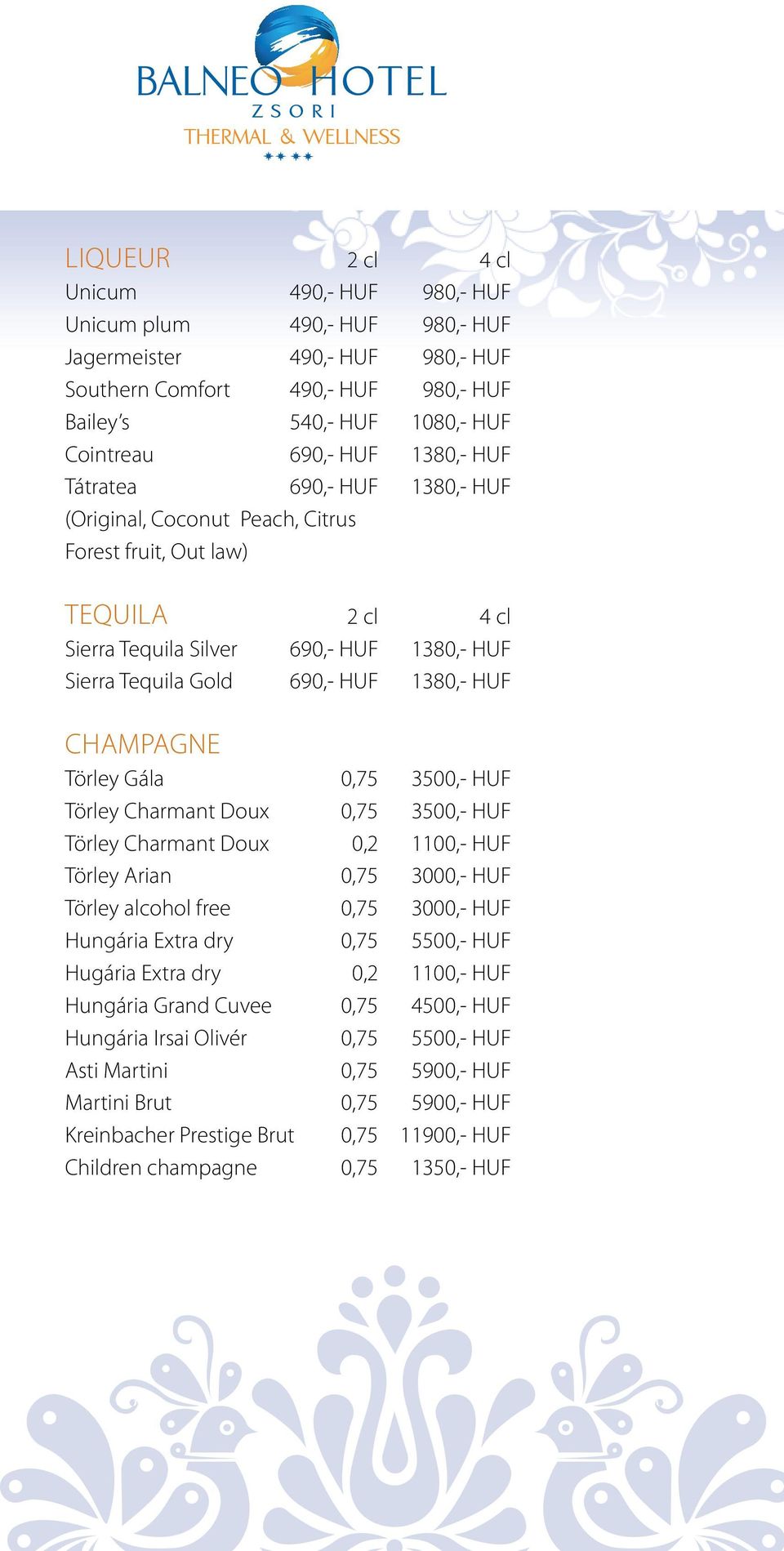Click the Asti Martini entry

point(117,1071)
